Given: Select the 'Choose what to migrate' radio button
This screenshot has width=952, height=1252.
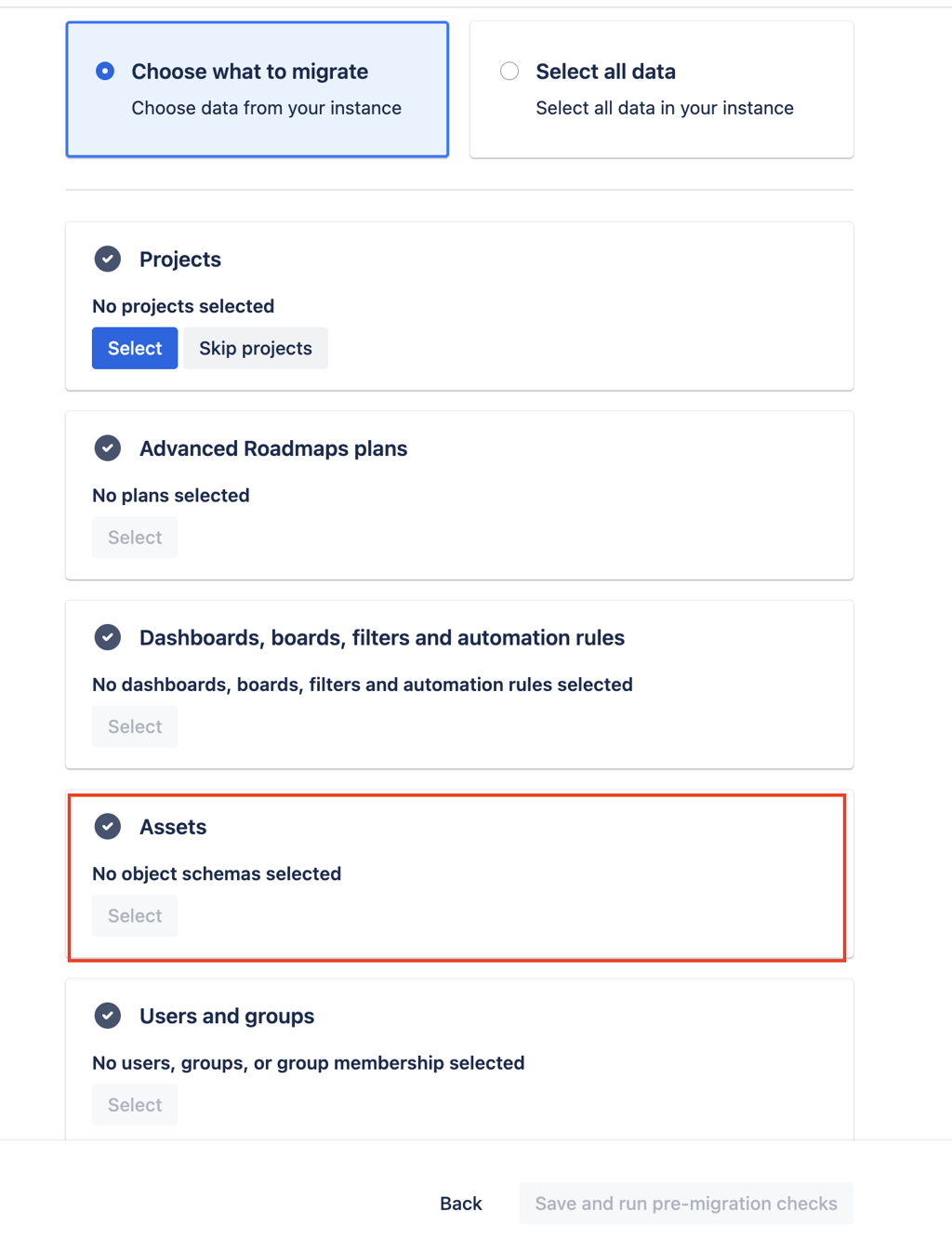Looking at the screenshot, I should pos(105,71).
